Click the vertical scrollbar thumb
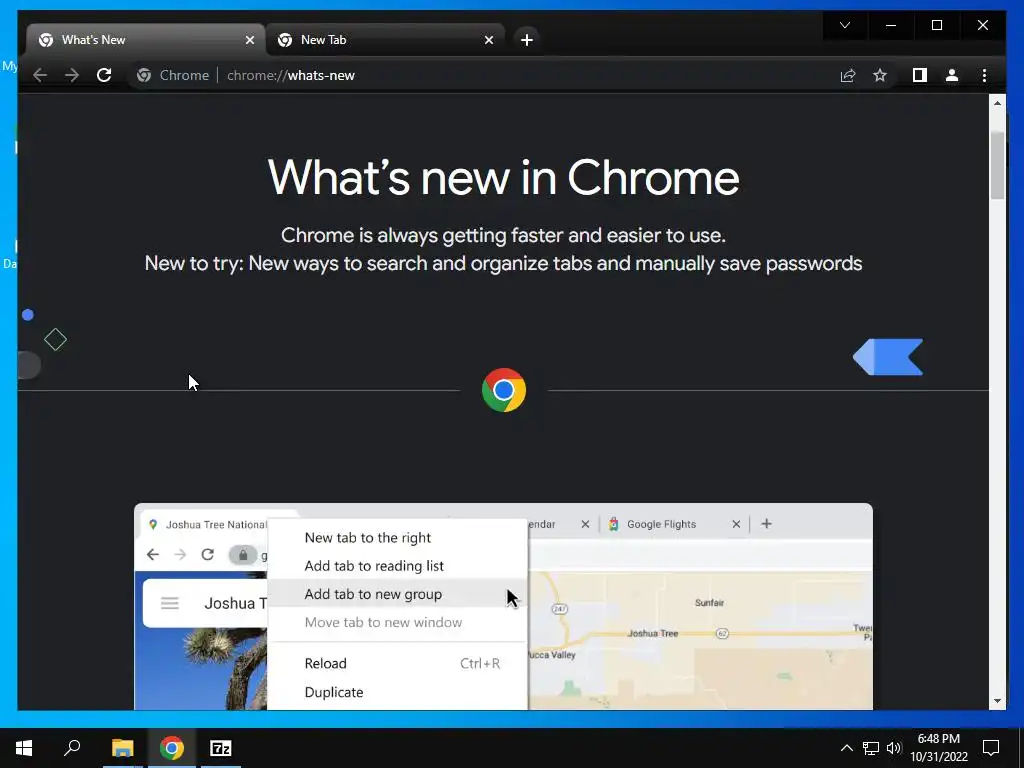Viewport: 1024px width, 768px height. pyautogui.click(x=997, y=165)
